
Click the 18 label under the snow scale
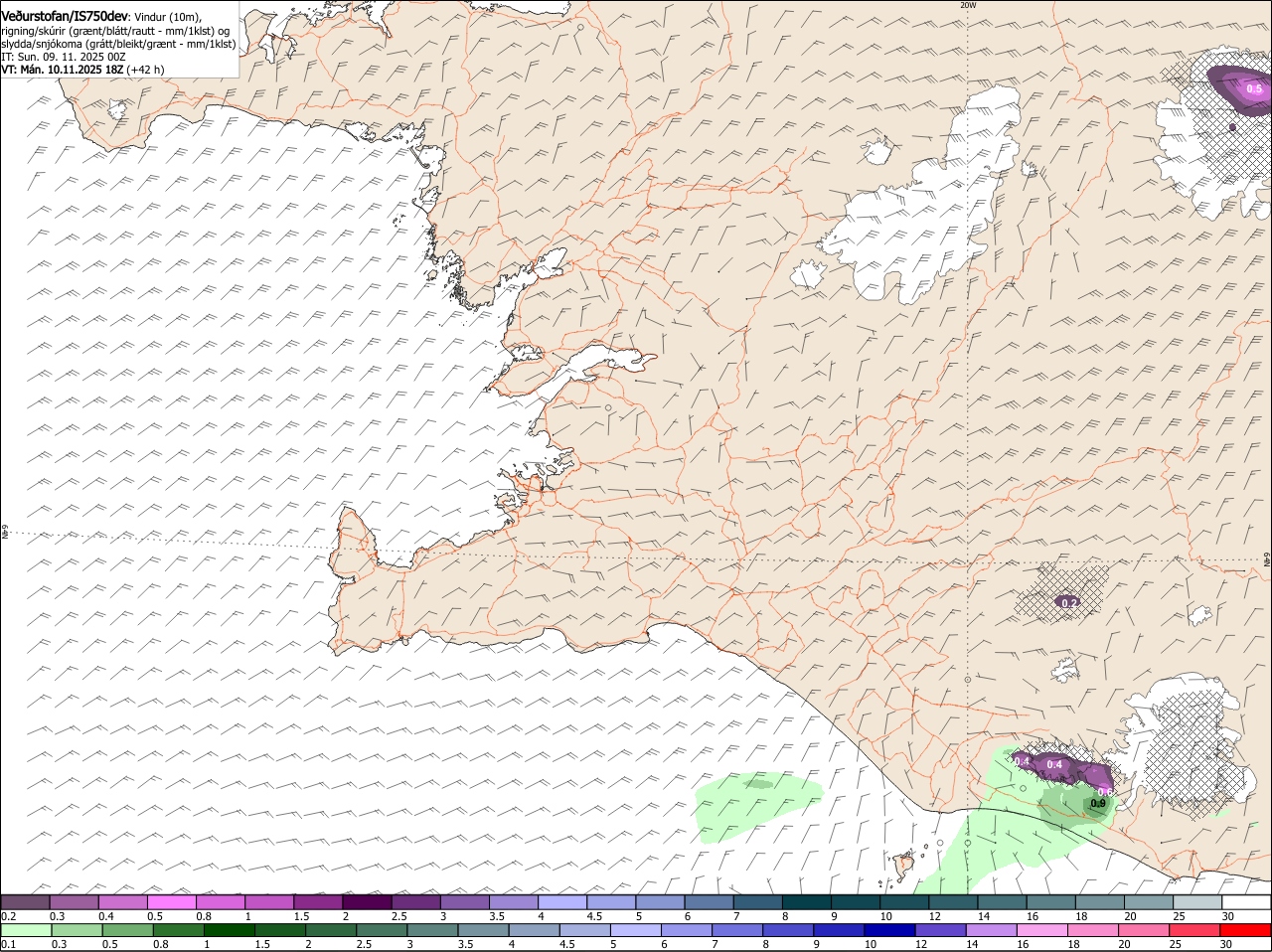pos(1081,915)
